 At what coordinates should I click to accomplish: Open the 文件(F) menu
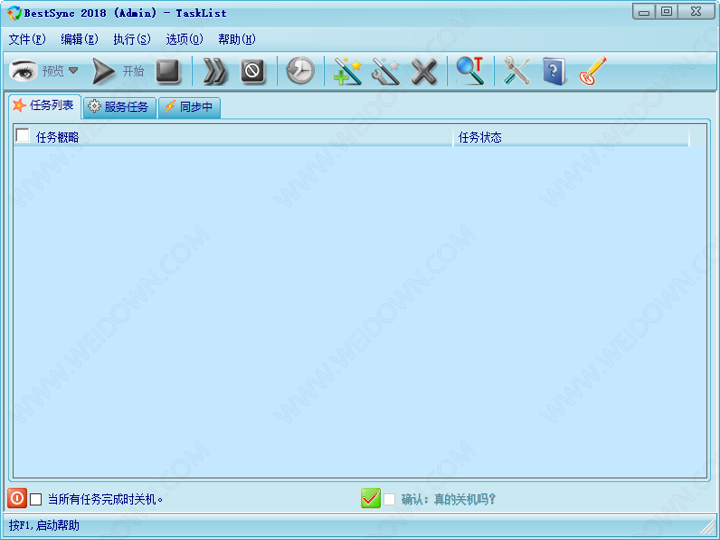tap(27, 39)
